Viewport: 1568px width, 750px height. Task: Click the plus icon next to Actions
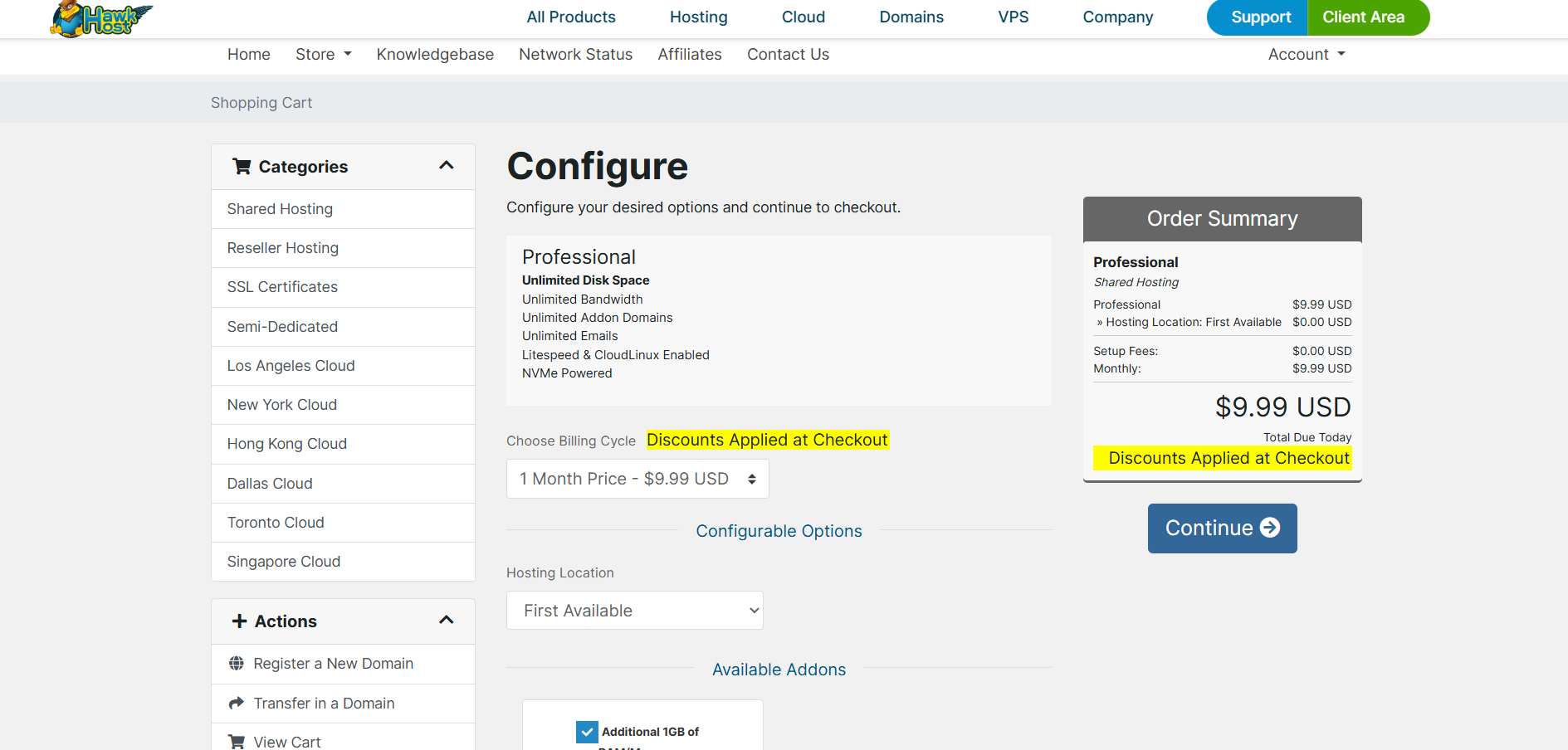coord(240,621)
